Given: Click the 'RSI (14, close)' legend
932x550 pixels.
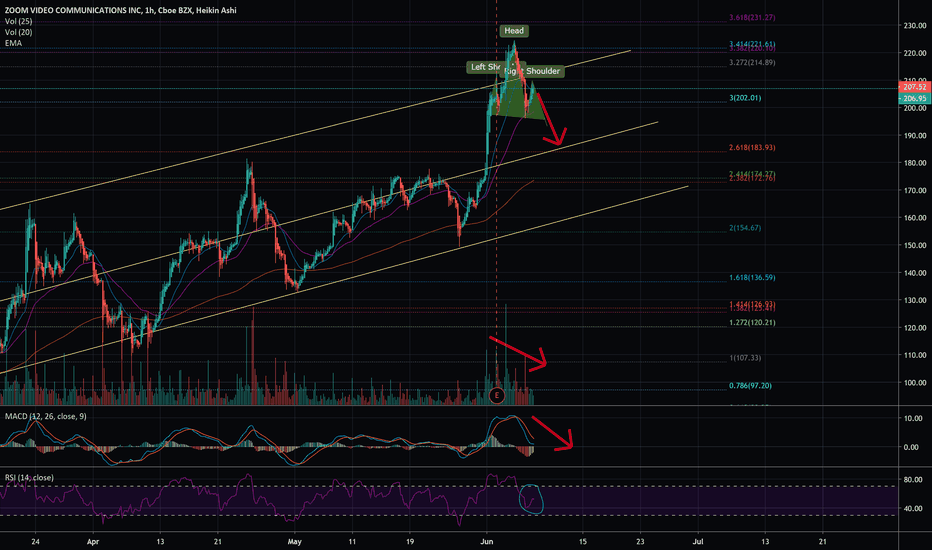Looking at the screenshot, I should tap(29, 477).
